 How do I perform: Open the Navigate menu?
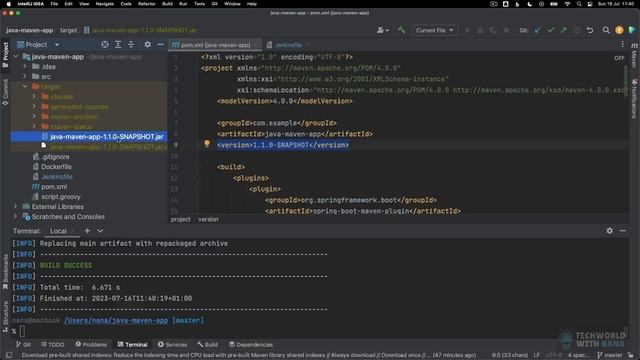[104, 4]
